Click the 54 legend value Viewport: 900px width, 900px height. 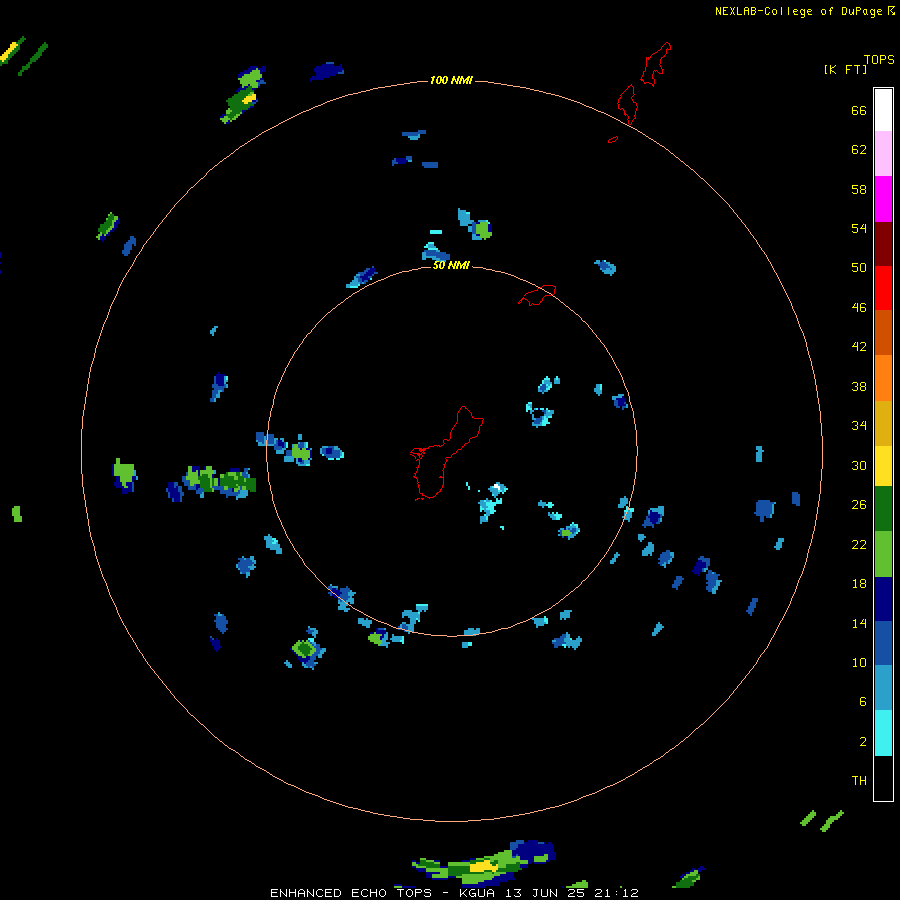click(x=859, y=228)
